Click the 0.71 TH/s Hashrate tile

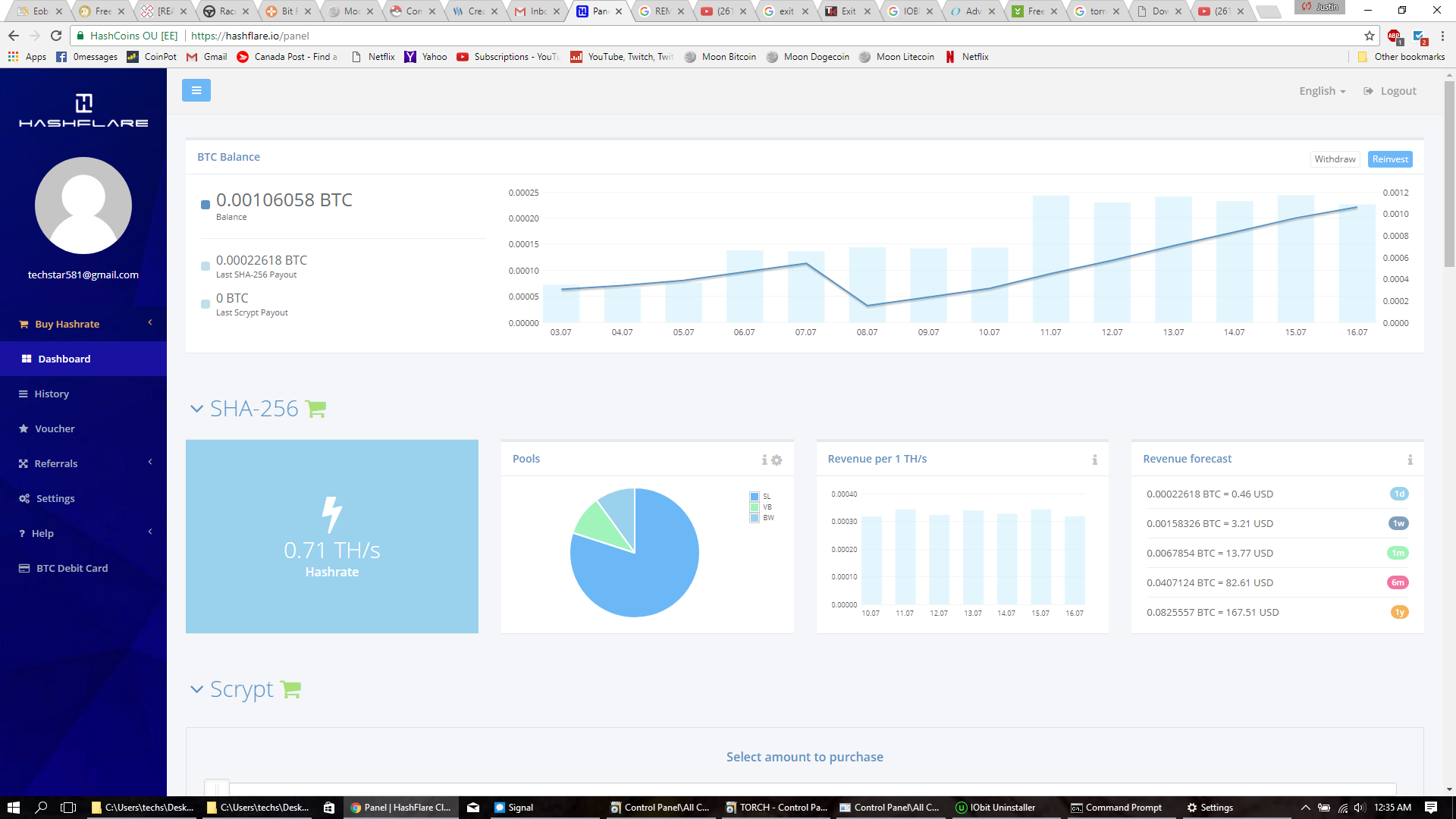click(332, 537)
